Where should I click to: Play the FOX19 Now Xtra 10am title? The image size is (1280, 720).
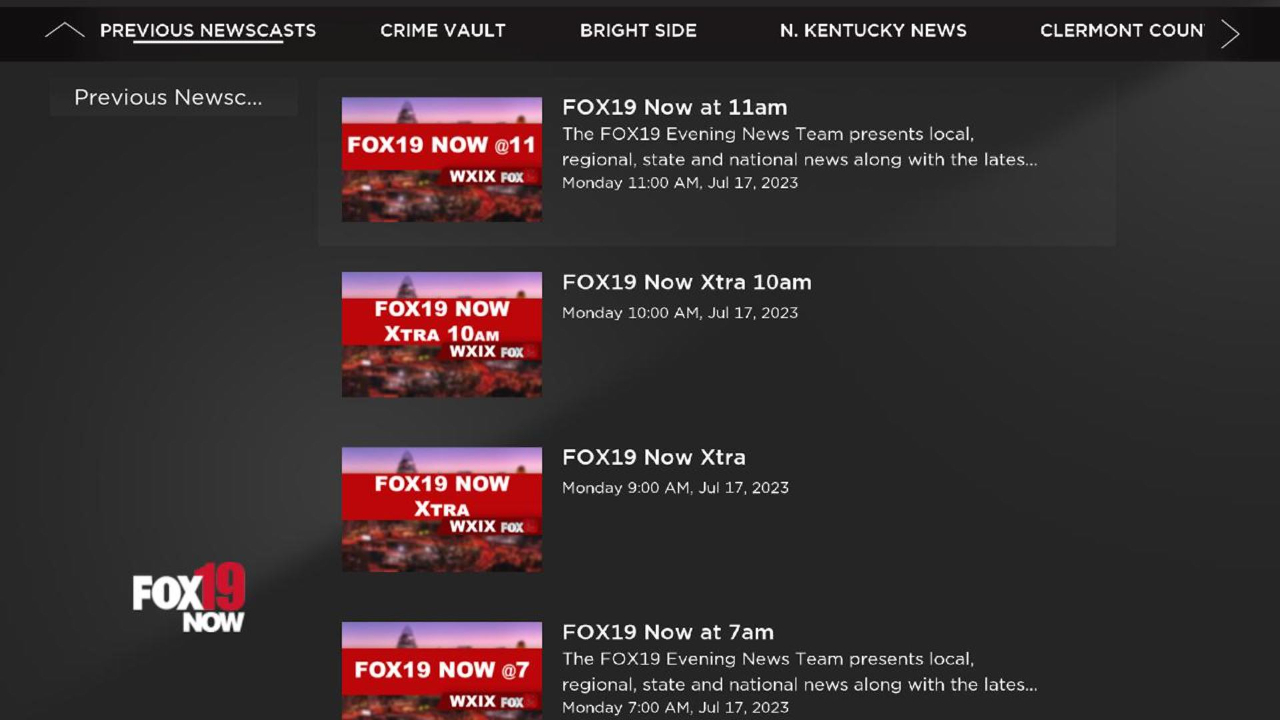687,282
